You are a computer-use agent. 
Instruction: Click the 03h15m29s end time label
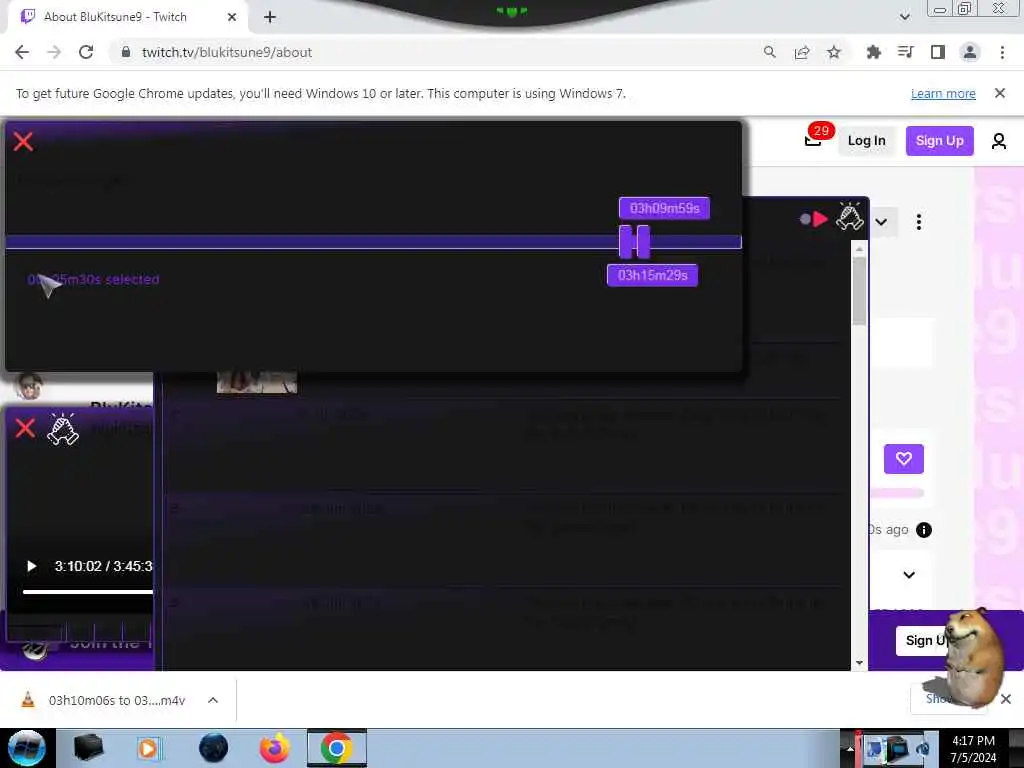coord(652,276)
